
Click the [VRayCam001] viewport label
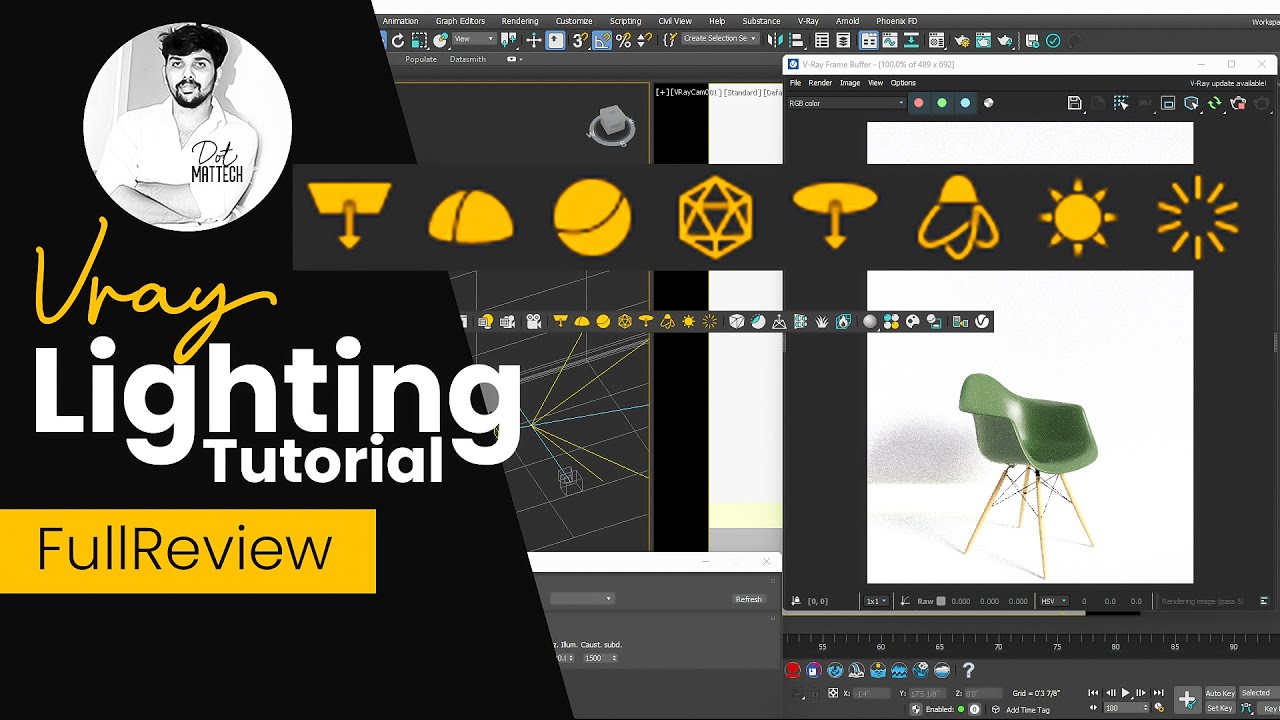tap(694, 92)
